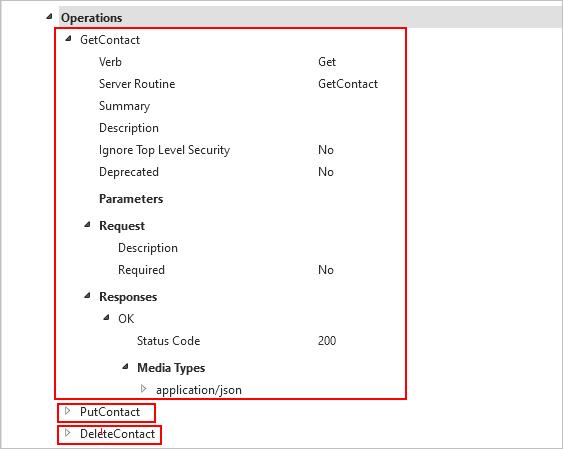The height and width of the screenshot is (449, 563).
Task: Expand the application/json media type
Action: point(144,389)
